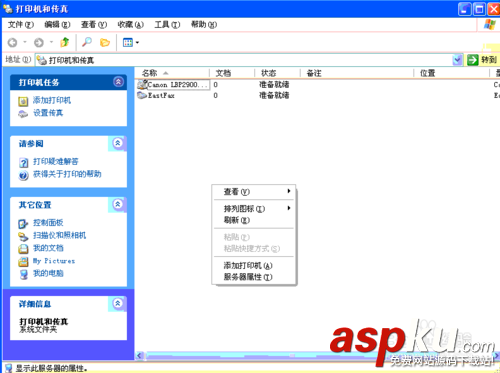Open Back button history dropdown arrow
The width and height of the screenshot is (500, 373).
click(25, 42)
